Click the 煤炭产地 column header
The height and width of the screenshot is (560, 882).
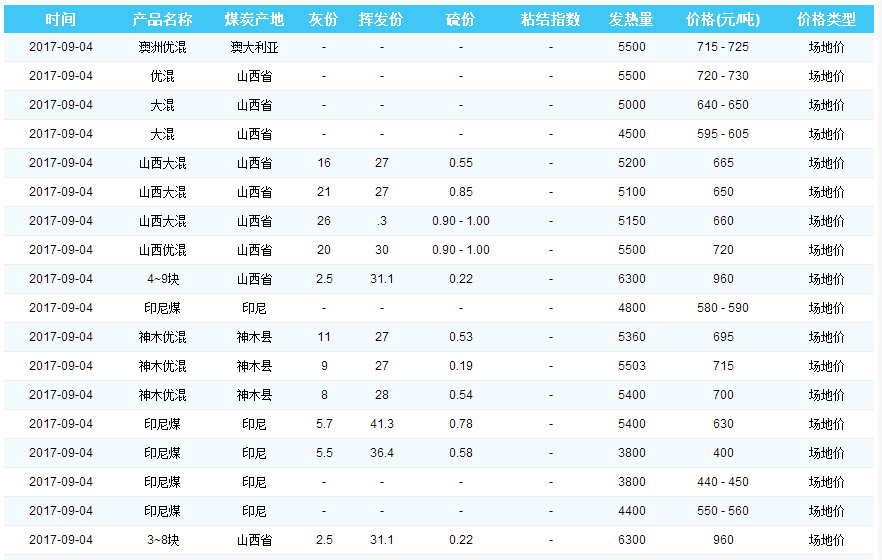tap(254, 20)
